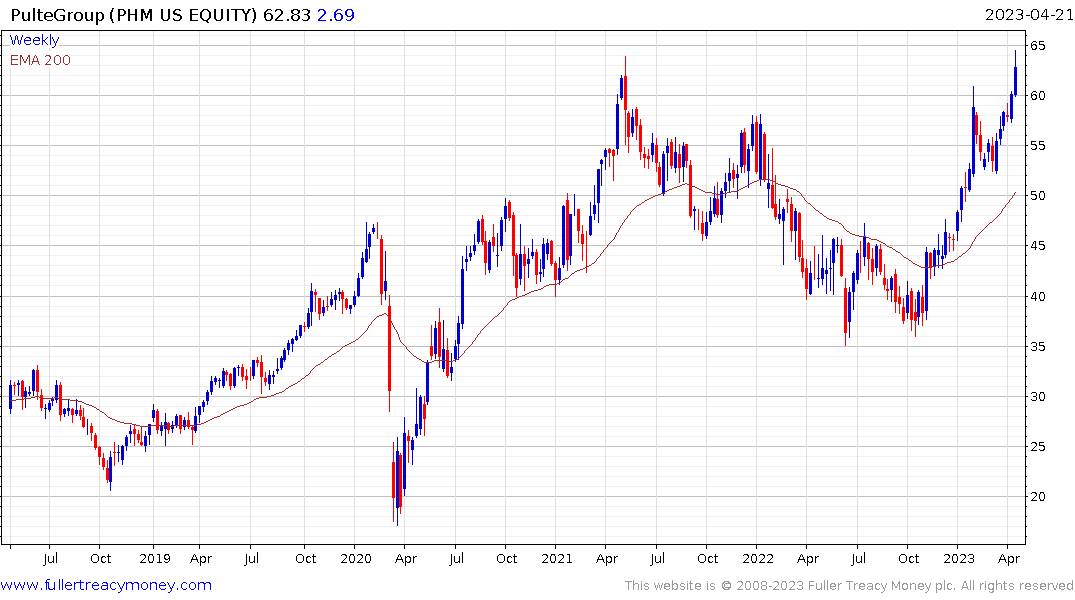1075x600 pixels.
Task: Click the 2020 time axis label
Action: coord(356,559)
